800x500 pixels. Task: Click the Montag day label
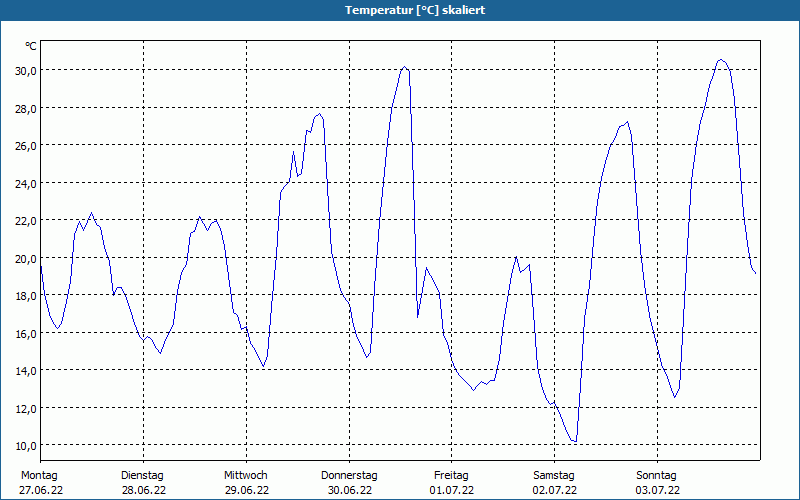click(x=39, y=476)
